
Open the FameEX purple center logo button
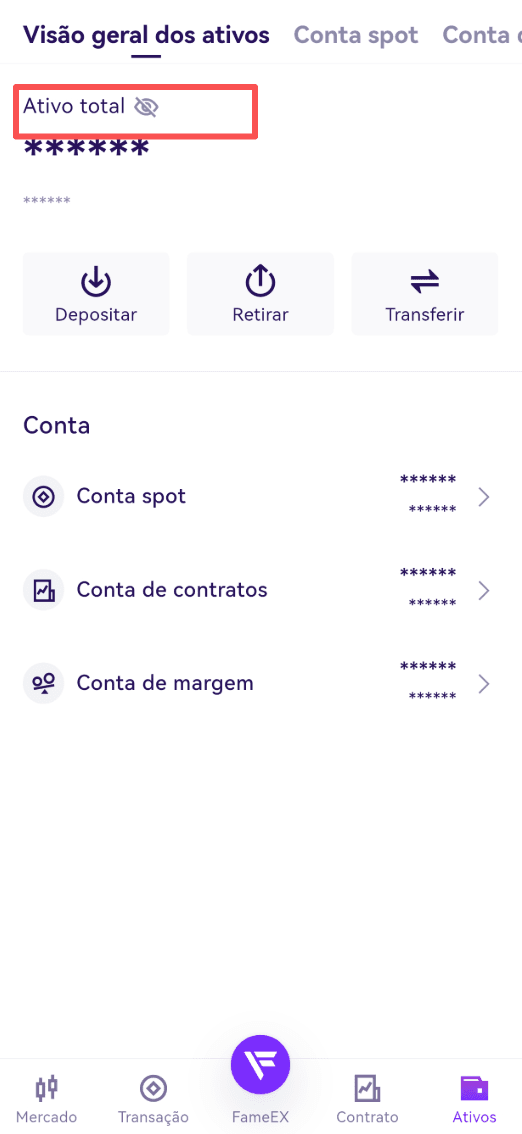260,1065
